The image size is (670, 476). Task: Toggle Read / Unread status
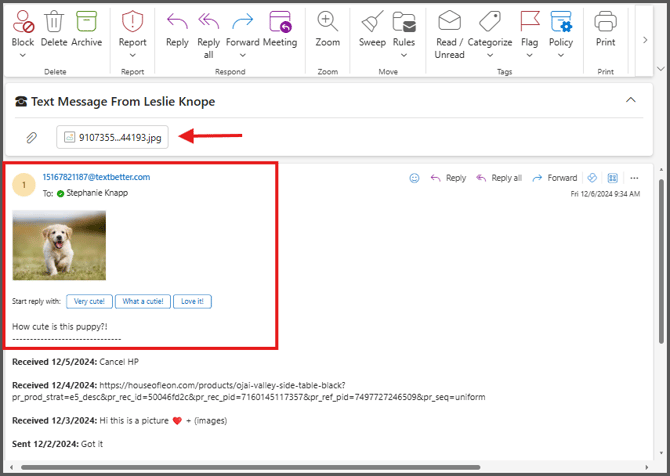(449, 22)
